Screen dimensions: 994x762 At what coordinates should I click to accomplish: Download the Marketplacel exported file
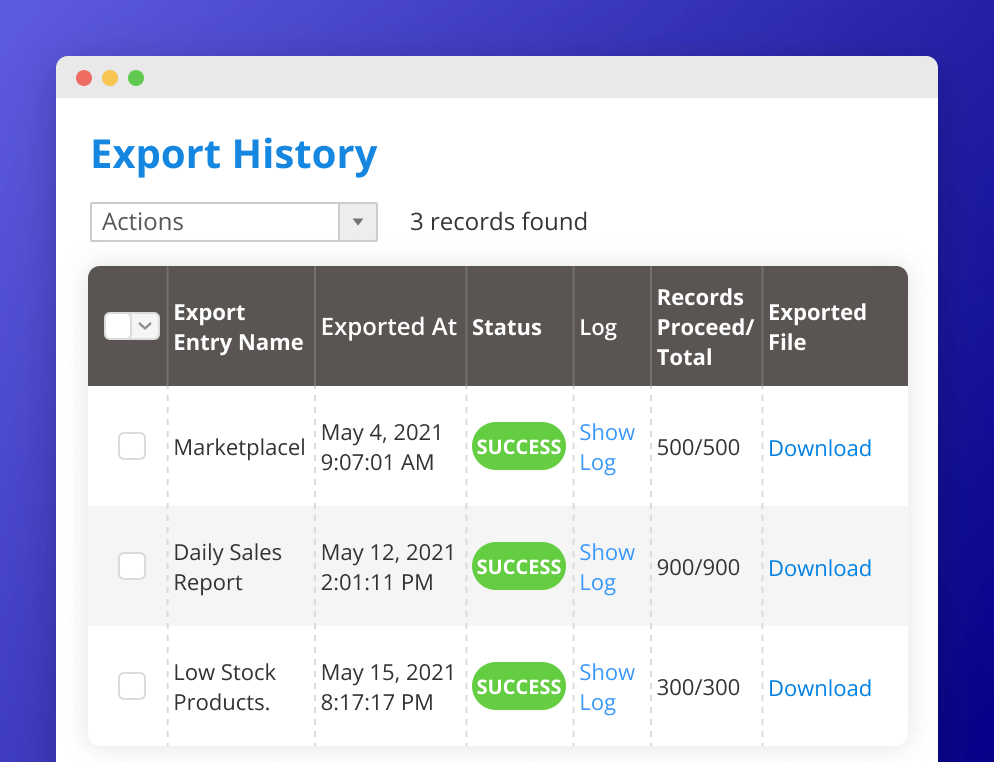pyautogui.click(x=820, y=448)
